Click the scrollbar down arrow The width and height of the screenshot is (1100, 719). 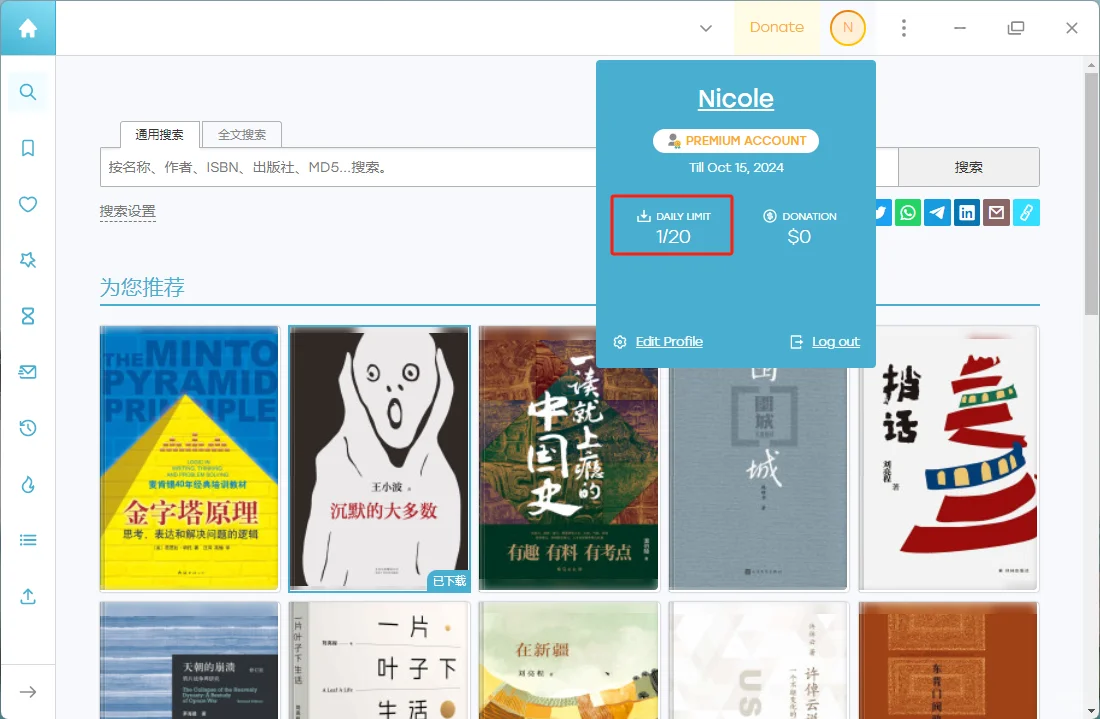coord(1091,711)
